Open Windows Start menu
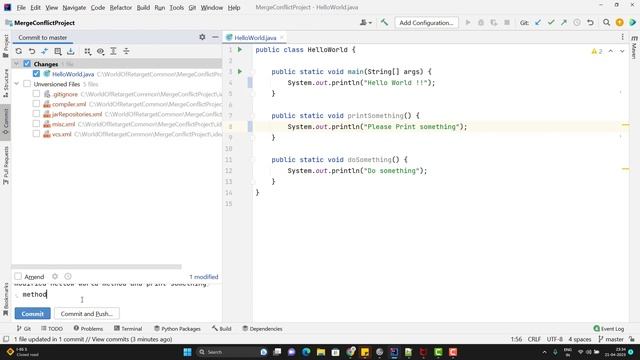The image size is (640, 360). pos(187,352)
